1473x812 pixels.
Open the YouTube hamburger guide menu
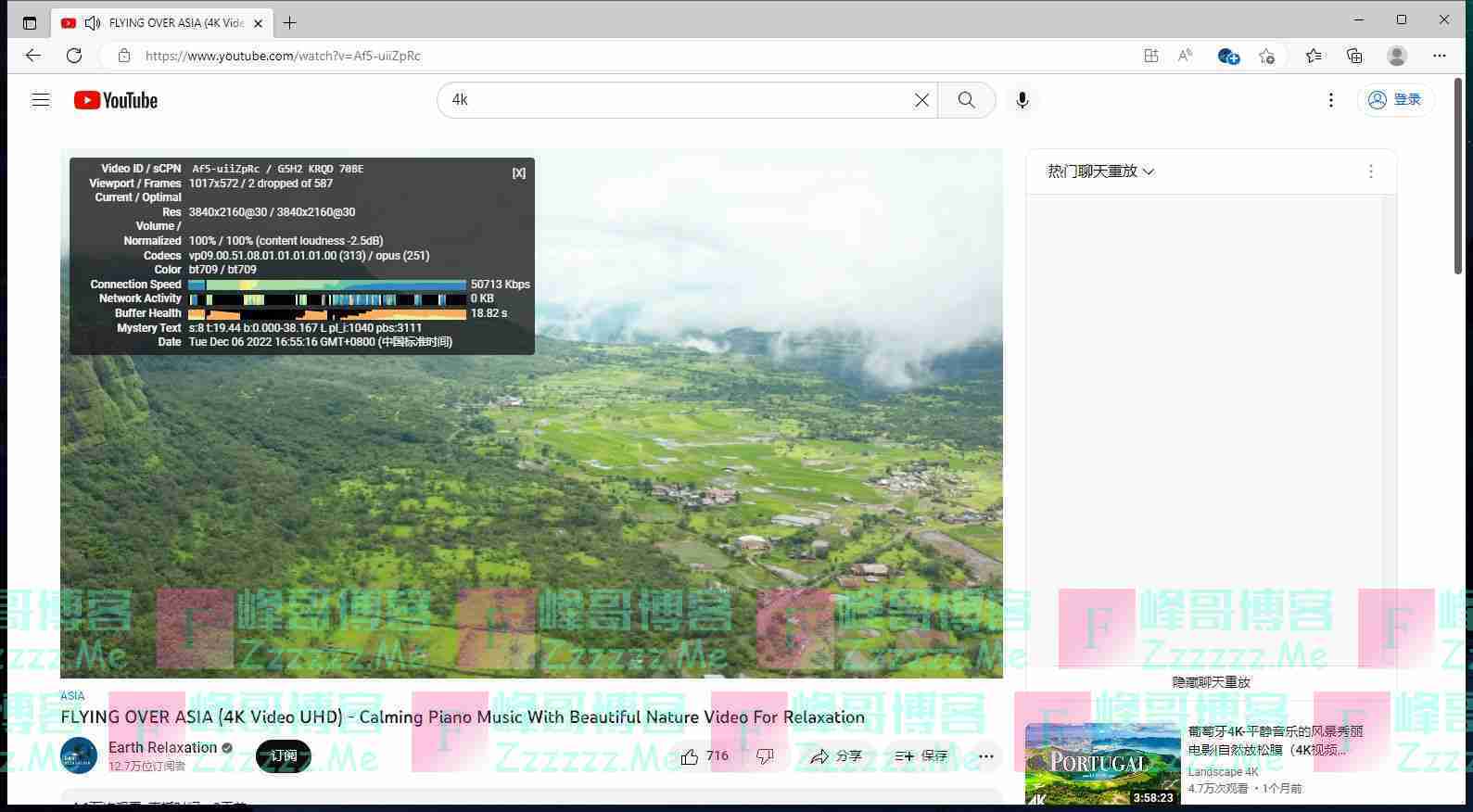[40, 100]
